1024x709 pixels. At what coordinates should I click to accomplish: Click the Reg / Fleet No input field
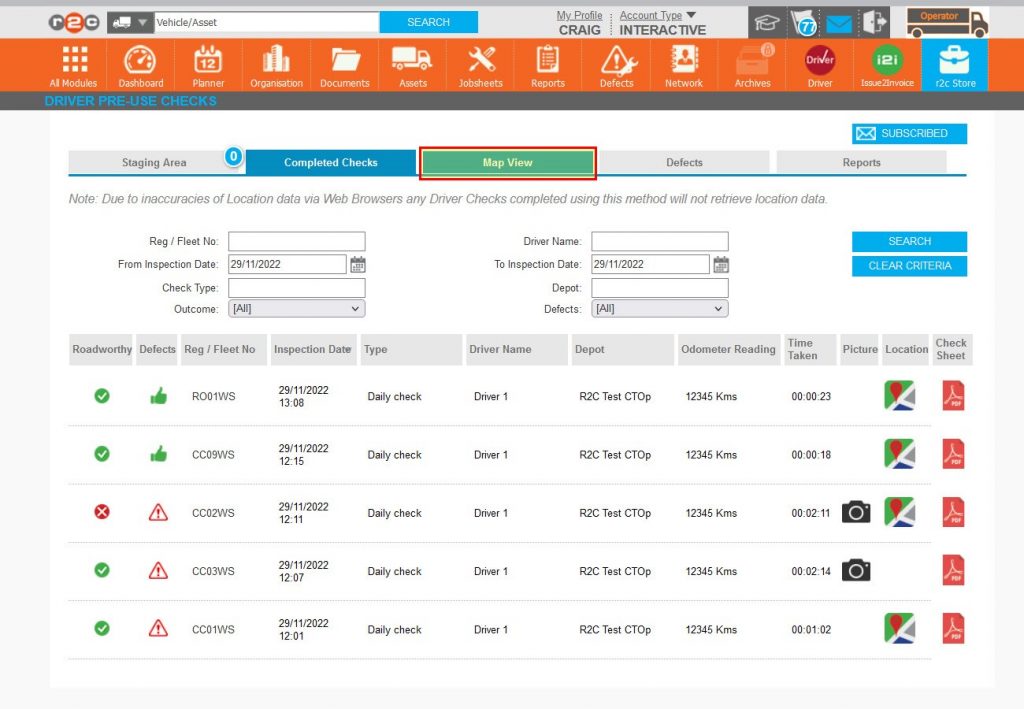click(x=296, y=241)
